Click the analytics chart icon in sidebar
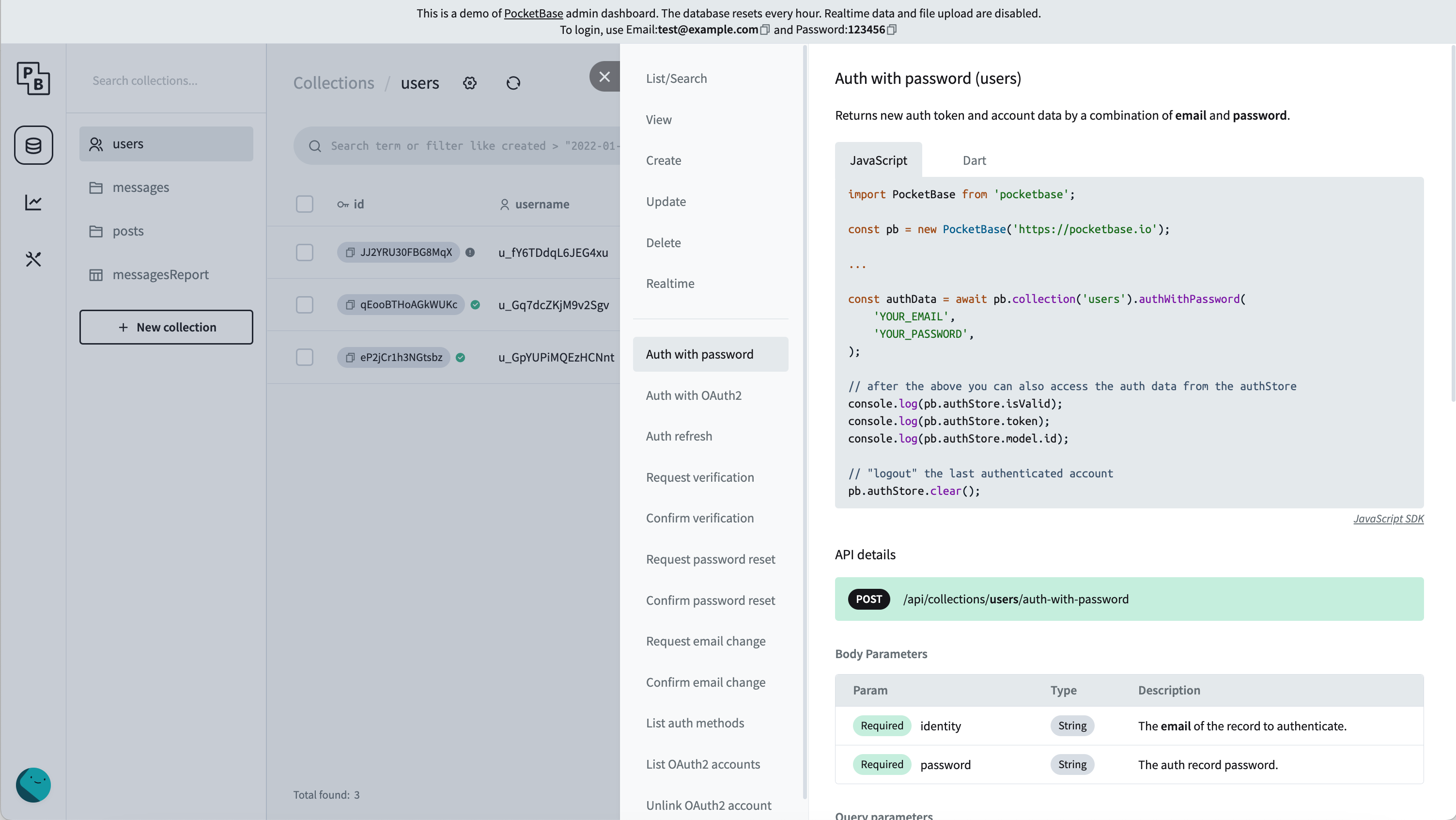The width and height of the screenshot is (1456, 820). click(x=33, y=202)
